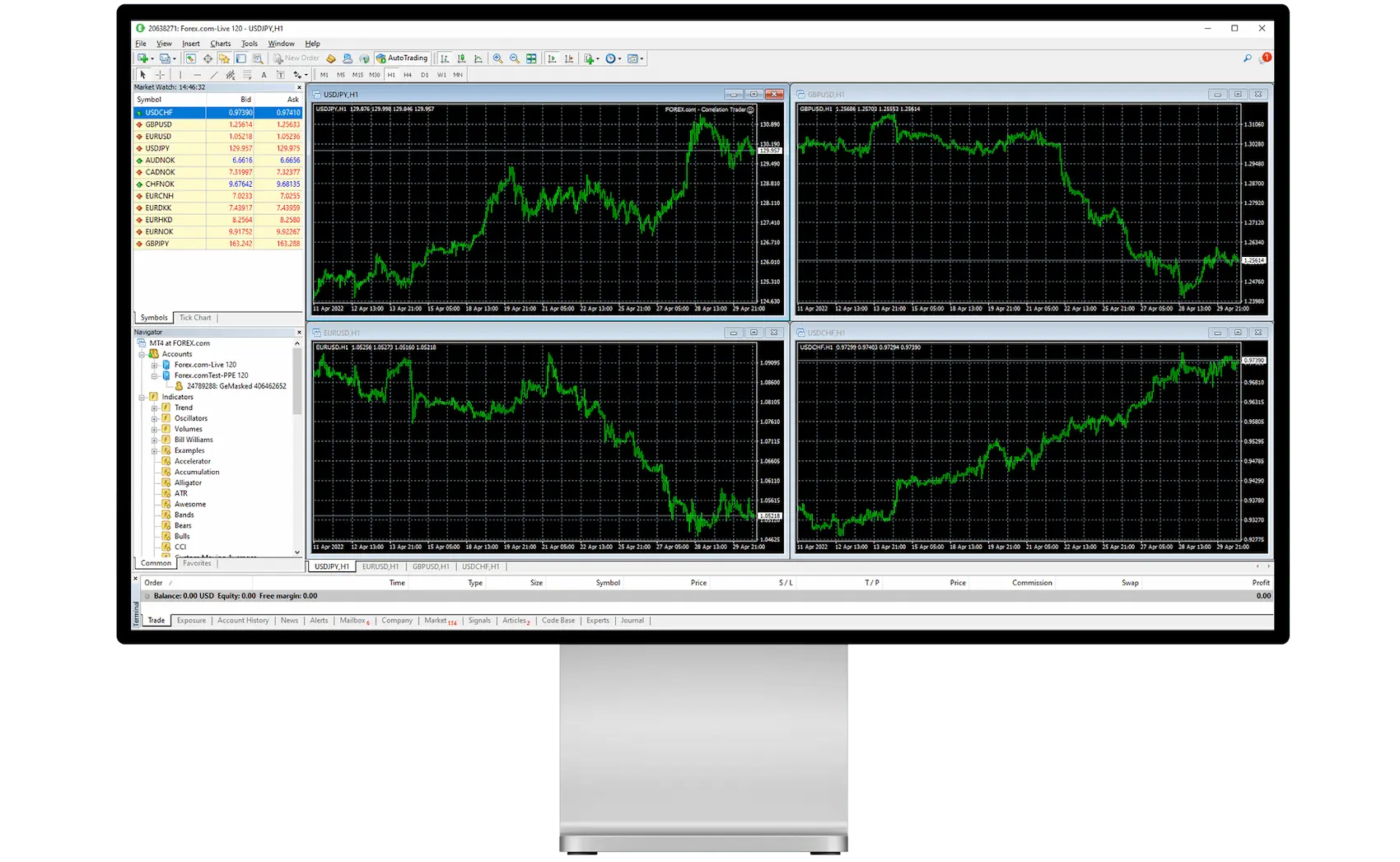Select the Crosshair tool
This screenshot has width=1400, height=862.
[x=160, y=75]
